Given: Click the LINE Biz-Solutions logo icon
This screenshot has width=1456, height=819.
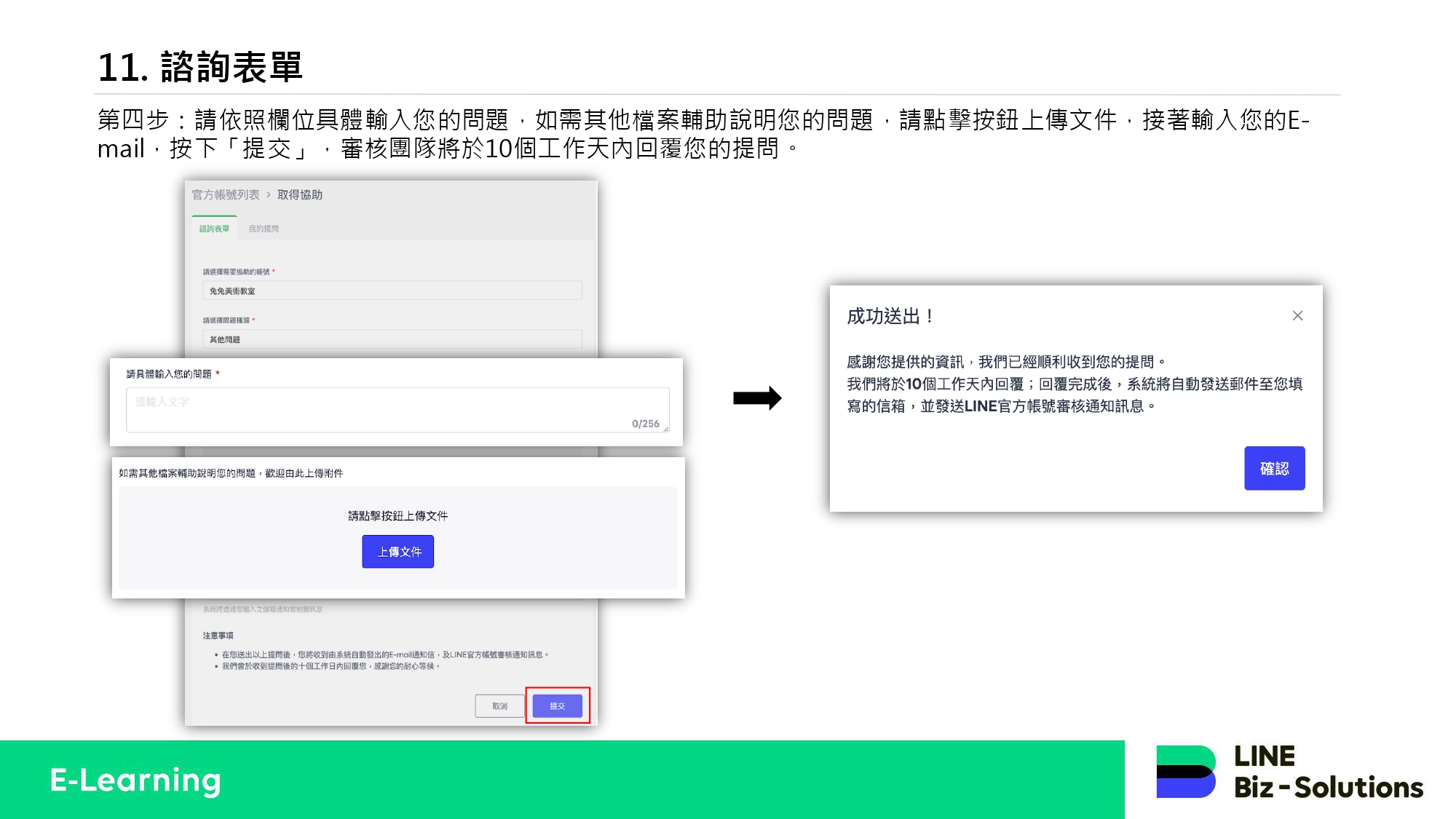Looking at the screenshot, I should (x=1185, y=772).
